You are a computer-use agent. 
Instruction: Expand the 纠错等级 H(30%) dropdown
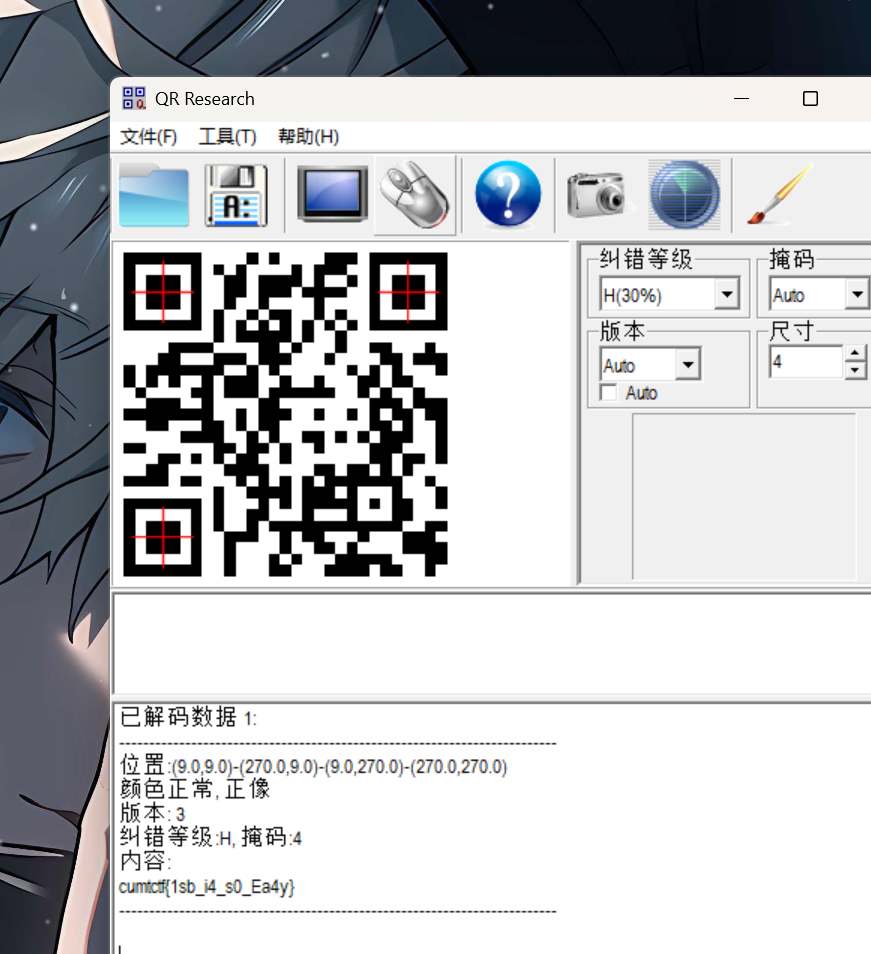727,296
